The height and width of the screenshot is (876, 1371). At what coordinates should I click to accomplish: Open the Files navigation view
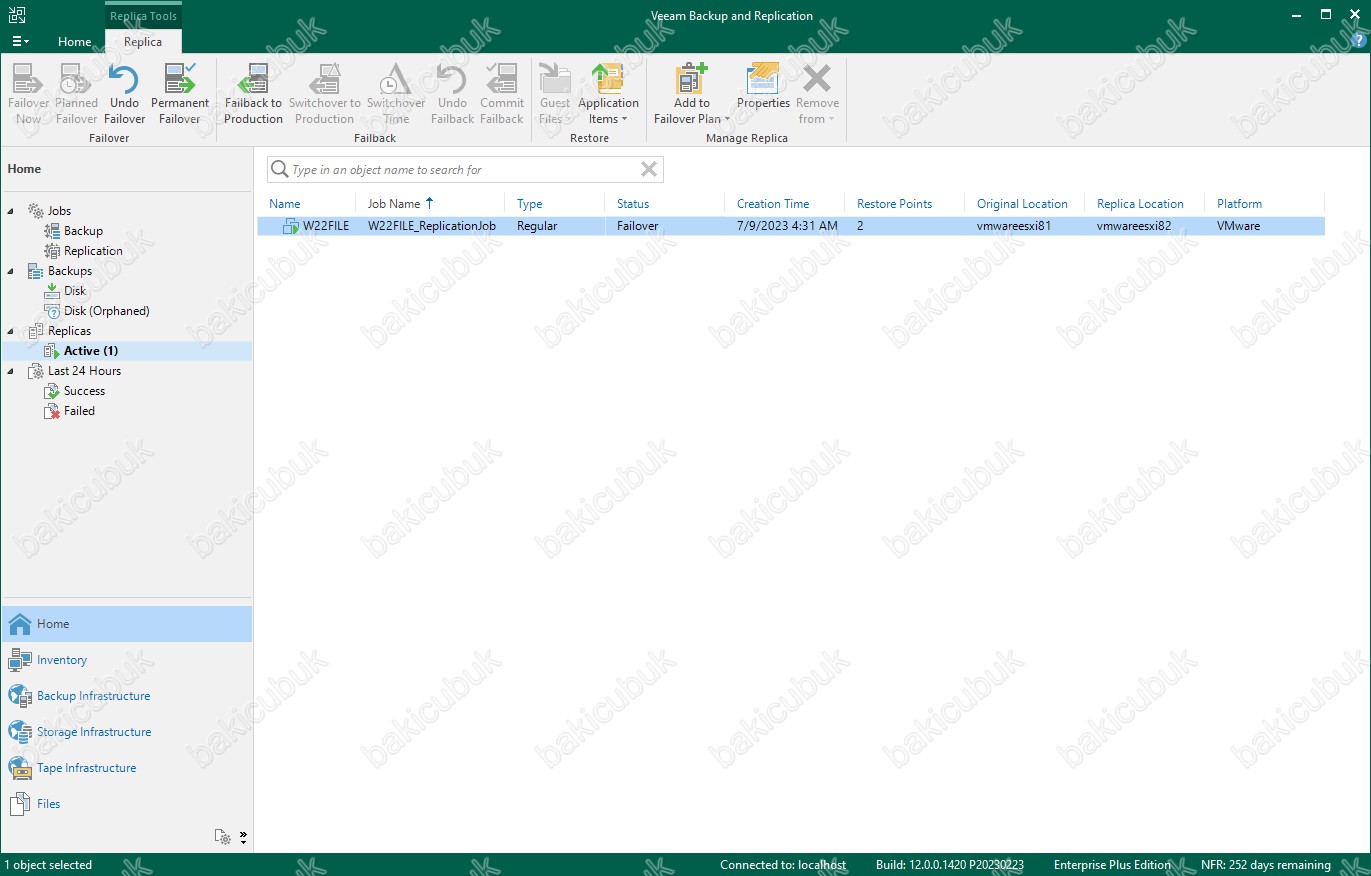(127, 804)
